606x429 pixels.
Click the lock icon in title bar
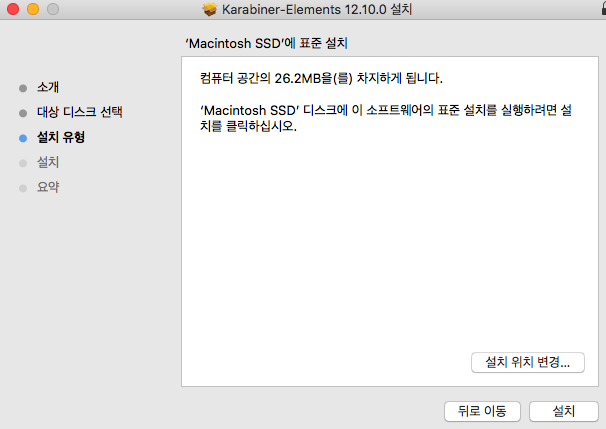(x=603, y=9)
